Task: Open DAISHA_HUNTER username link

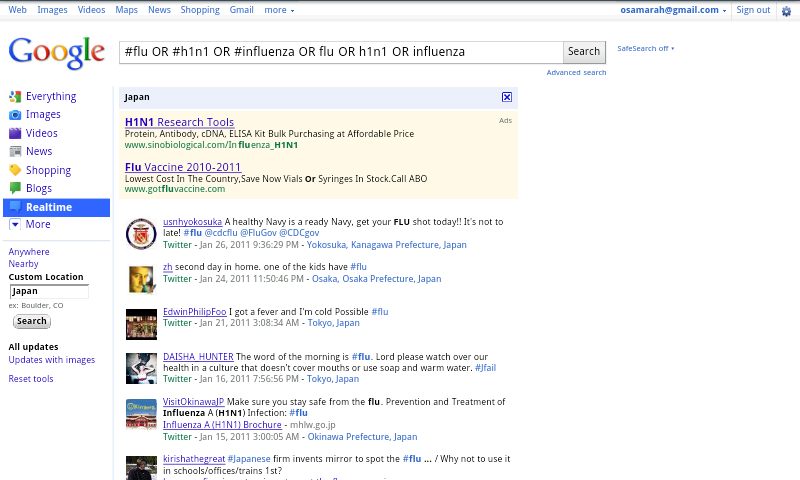Action: [x=198, y=357]
